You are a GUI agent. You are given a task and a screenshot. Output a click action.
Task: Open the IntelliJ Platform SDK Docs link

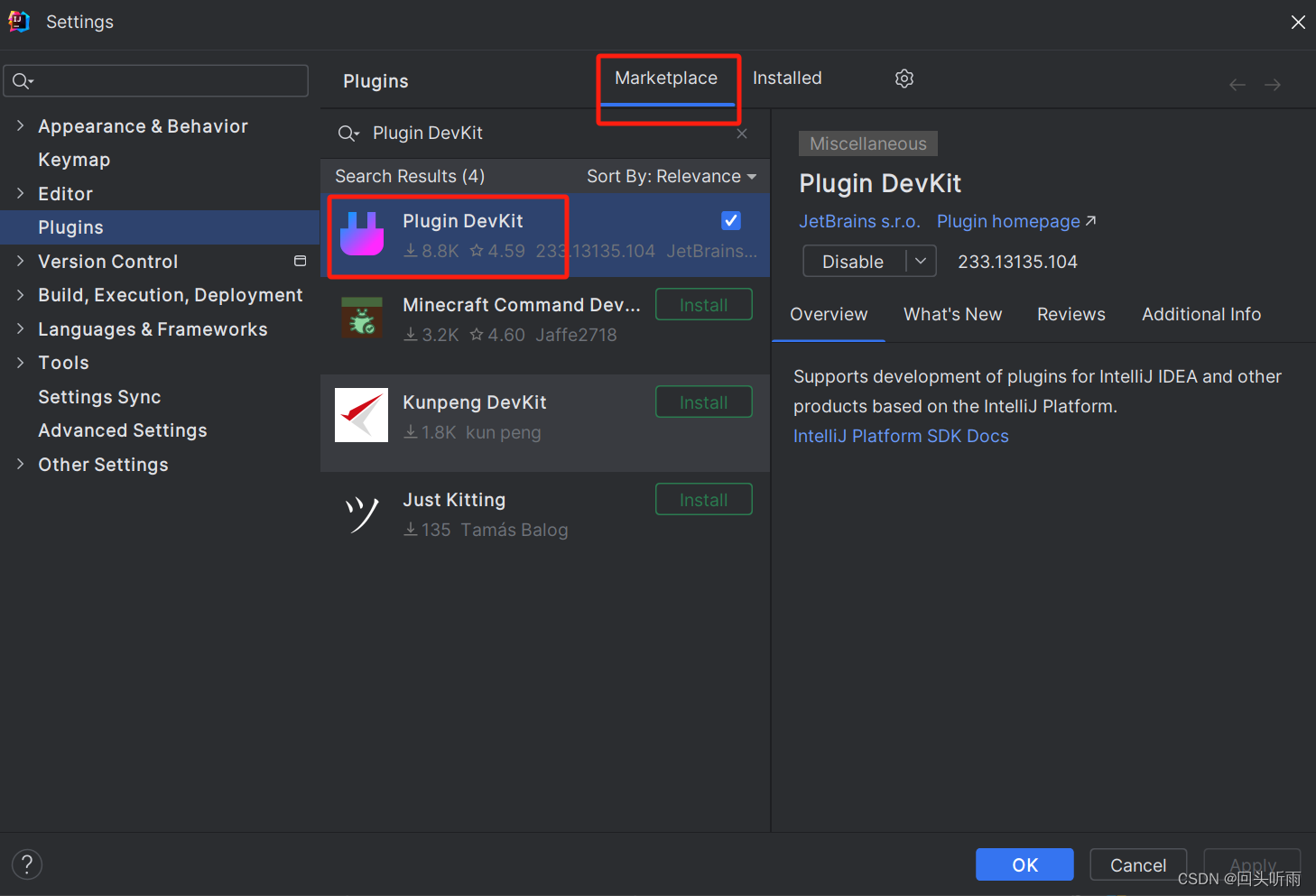[x=901, y=436]
